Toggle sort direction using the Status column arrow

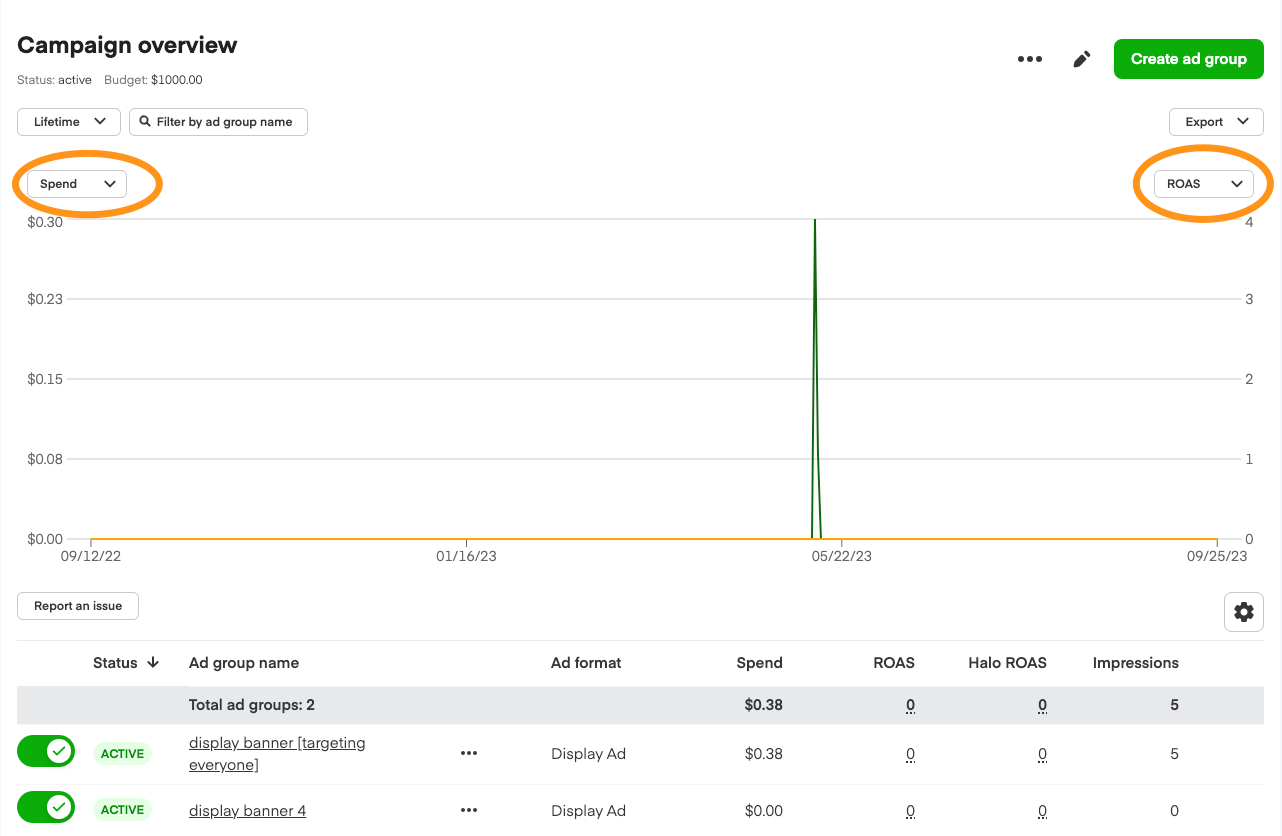[x=154, y=663]
